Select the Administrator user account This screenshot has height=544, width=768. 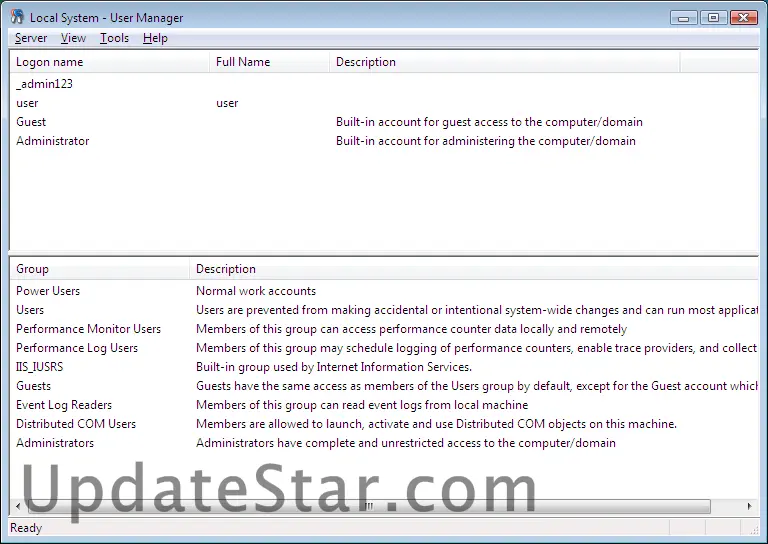tap(52, 141)
